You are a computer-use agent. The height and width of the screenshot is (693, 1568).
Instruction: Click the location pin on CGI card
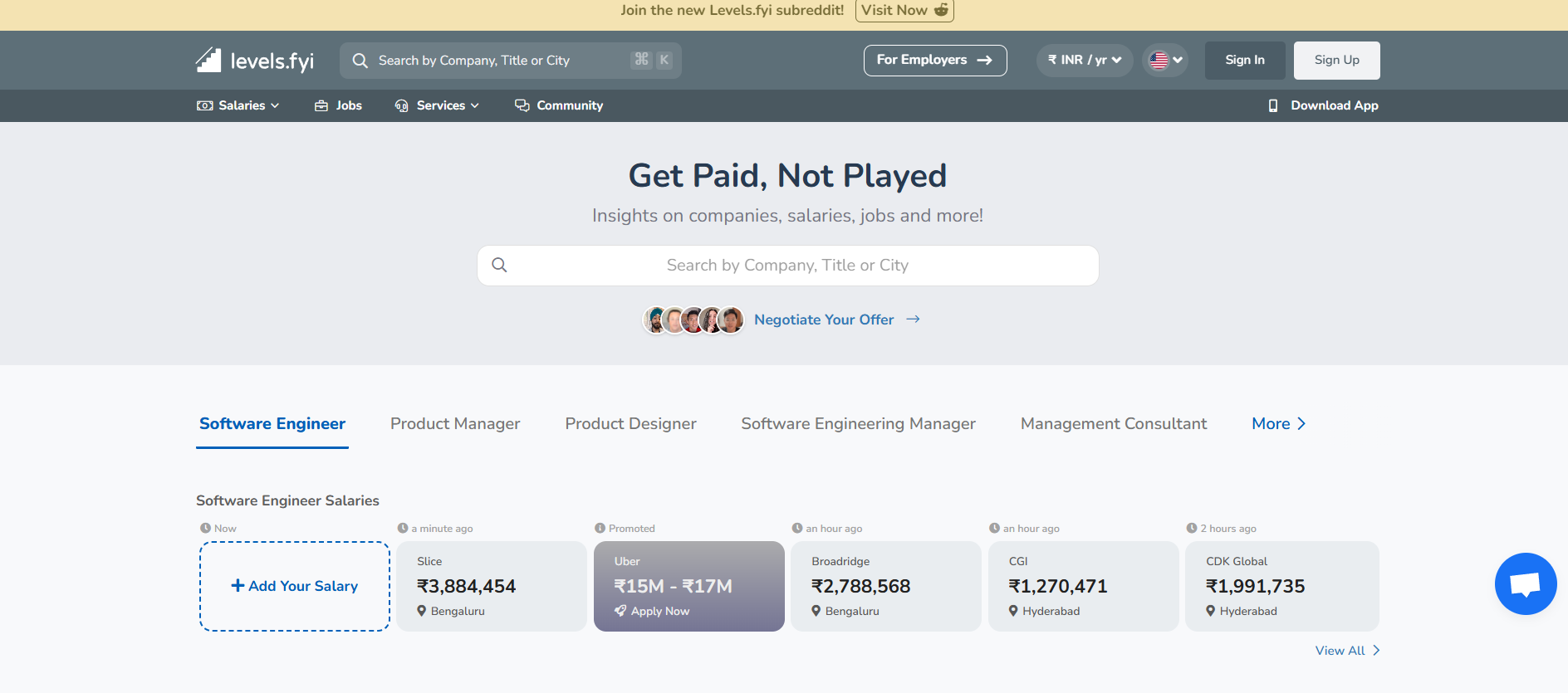point(1013,611)
